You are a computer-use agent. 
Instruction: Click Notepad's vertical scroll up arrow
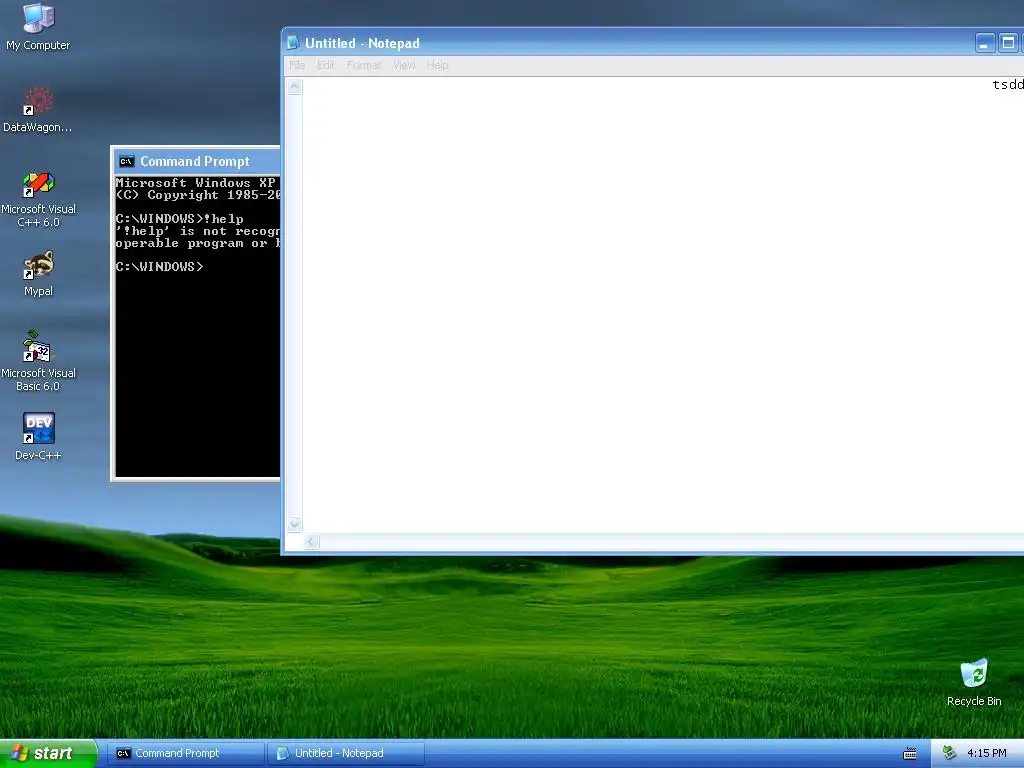295,87
